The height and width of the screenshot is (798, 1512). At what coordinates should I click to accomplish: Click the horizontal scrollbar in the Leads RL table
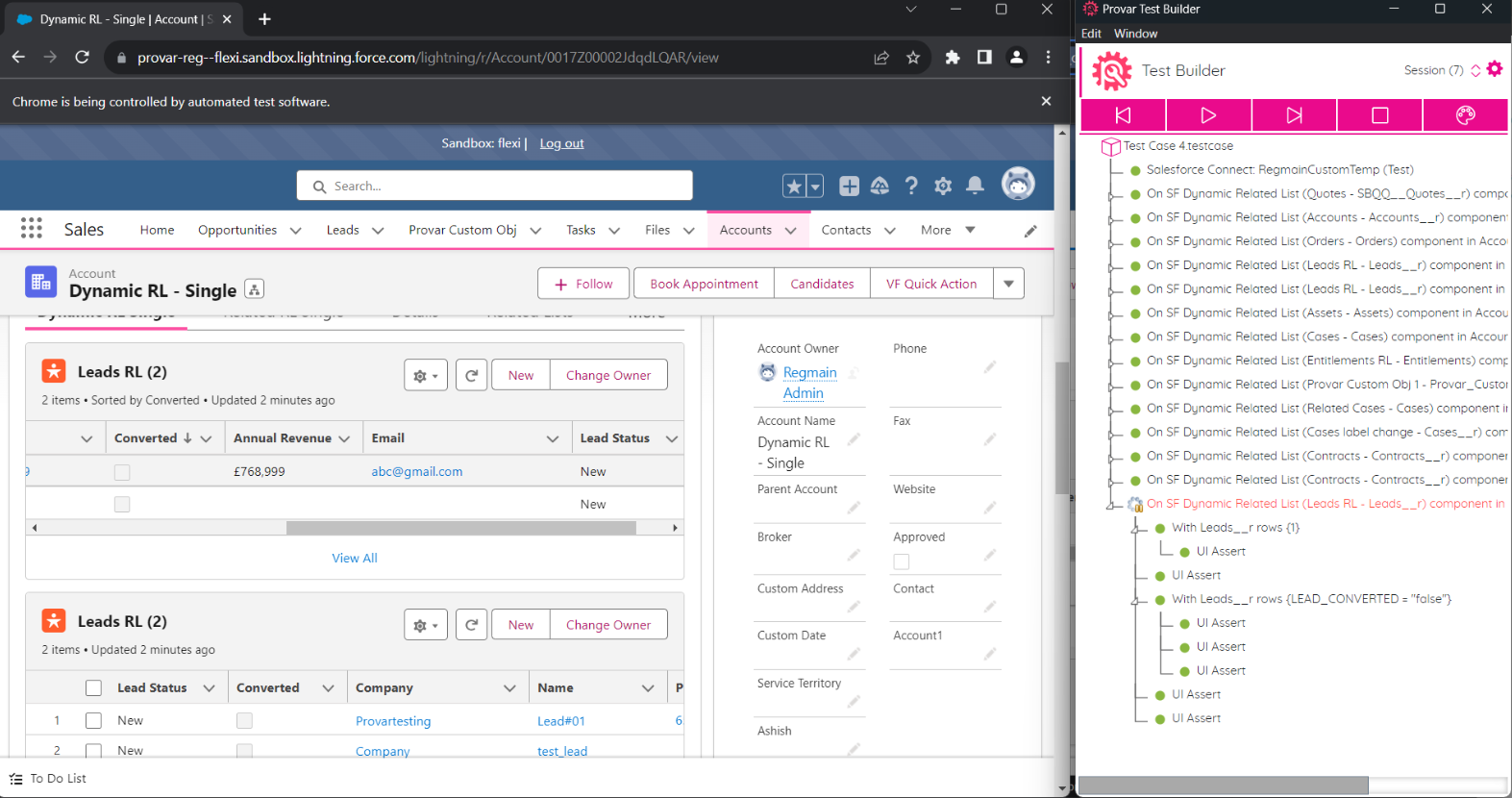point(461,528)
